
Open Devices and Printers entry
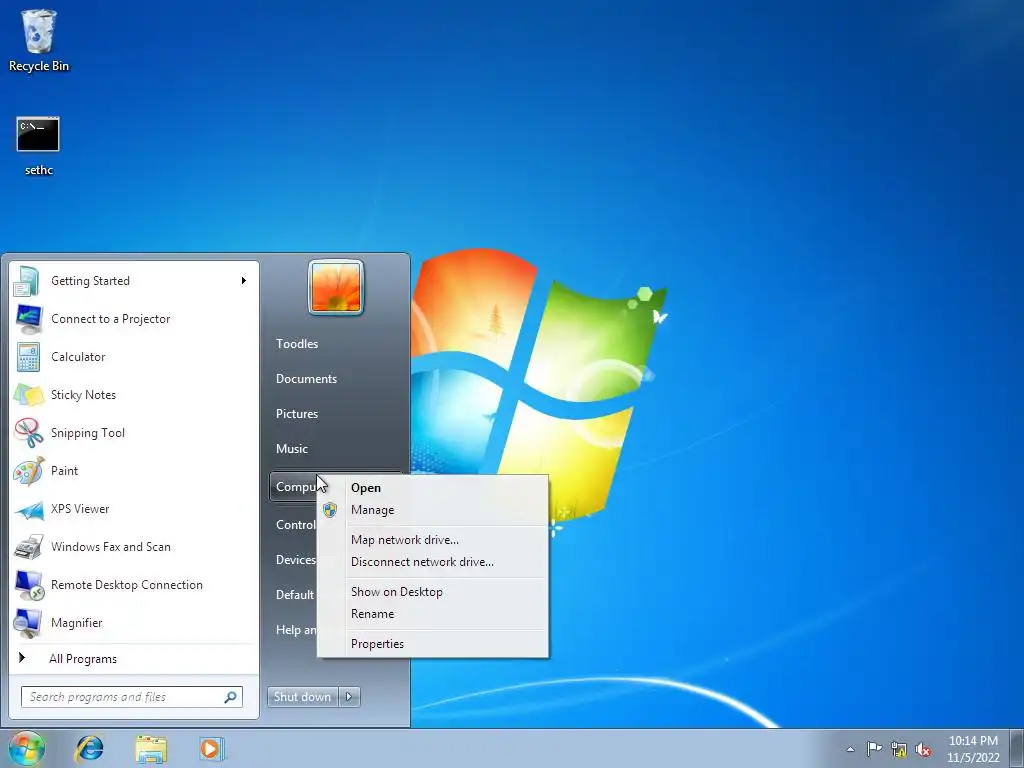pyautogui.click(x=294, y=560)
